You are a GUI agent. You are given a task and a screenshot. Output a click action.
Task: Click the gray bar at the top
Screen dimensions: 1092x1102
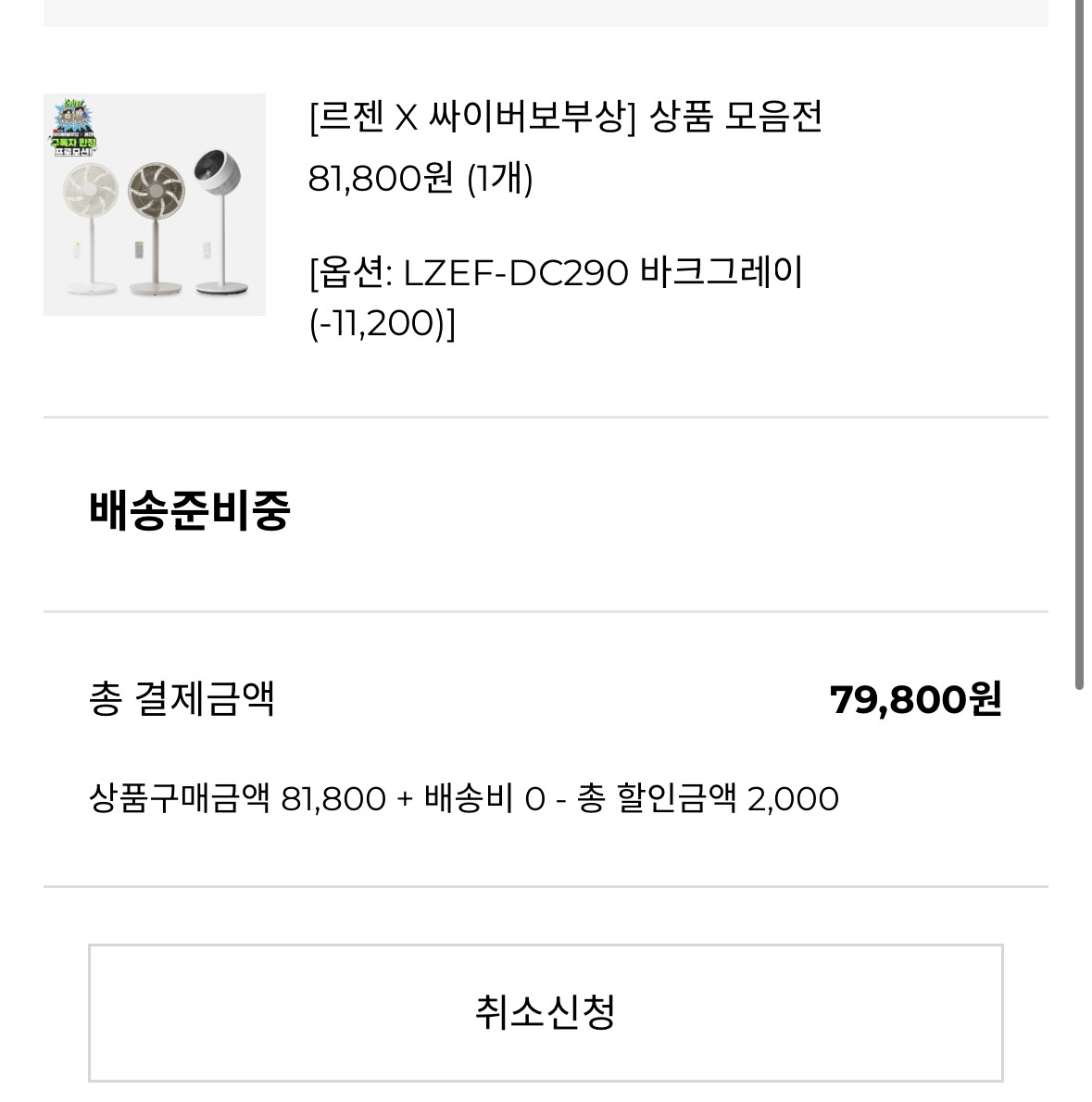[x=546, y=13]
